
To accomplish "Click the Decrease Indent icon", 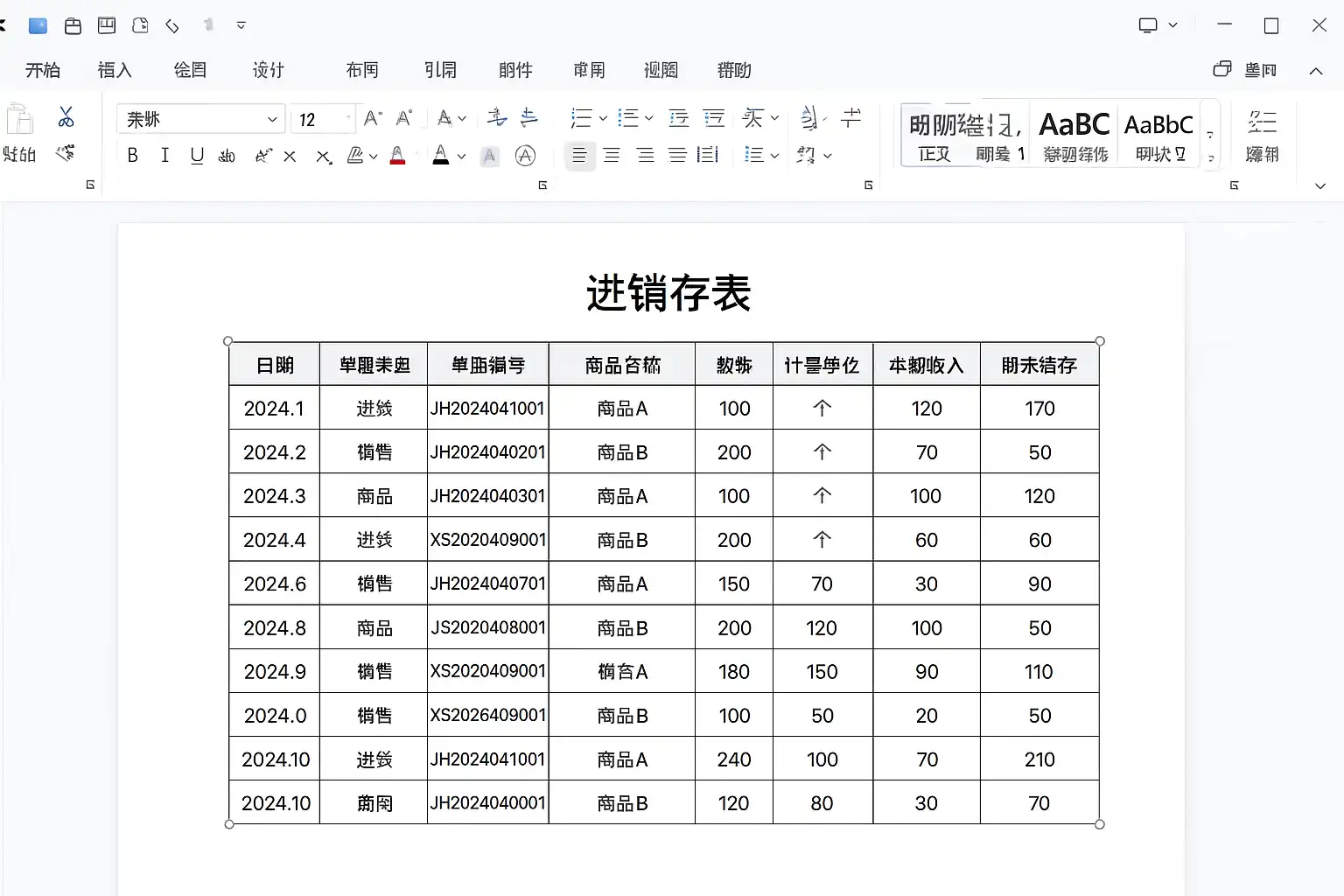I will pyautogui.click(x=678, y=118).
